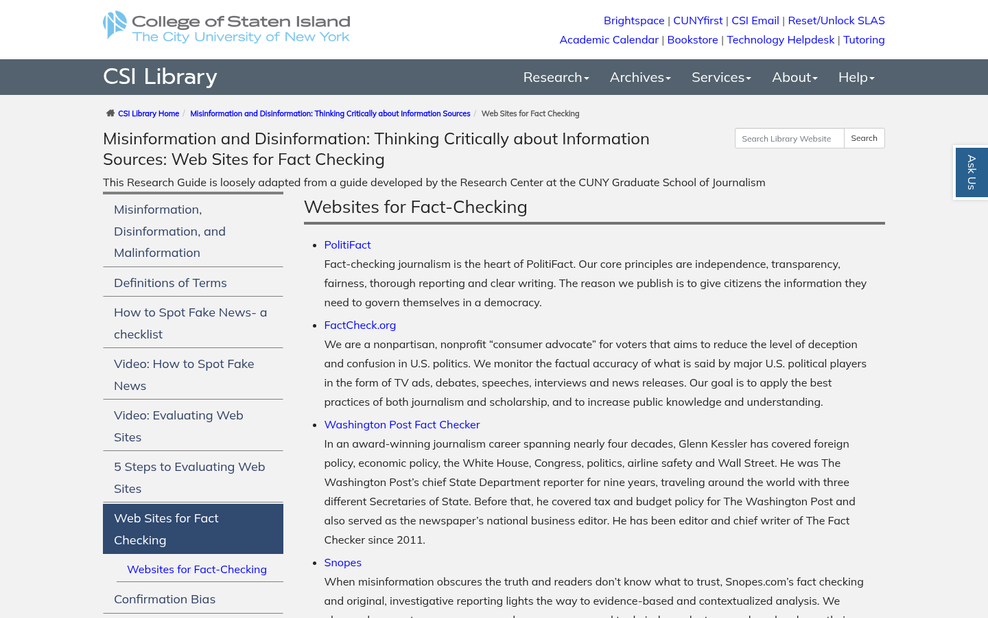Click the home icon in the breadcrumb
Screen dimensions: 988x618
click(110, 113)
